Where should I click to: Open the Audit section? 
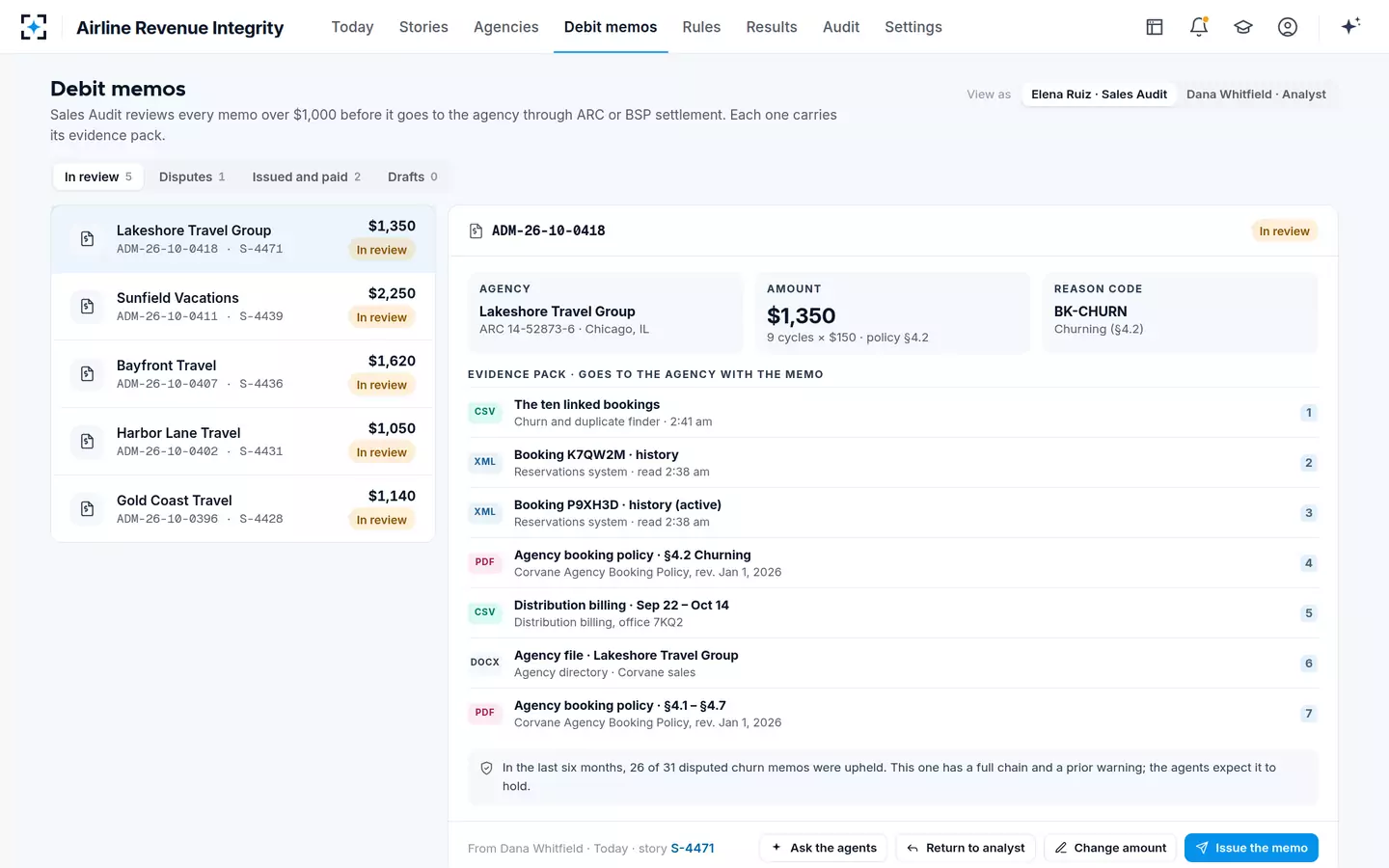[x=840, y=27]
